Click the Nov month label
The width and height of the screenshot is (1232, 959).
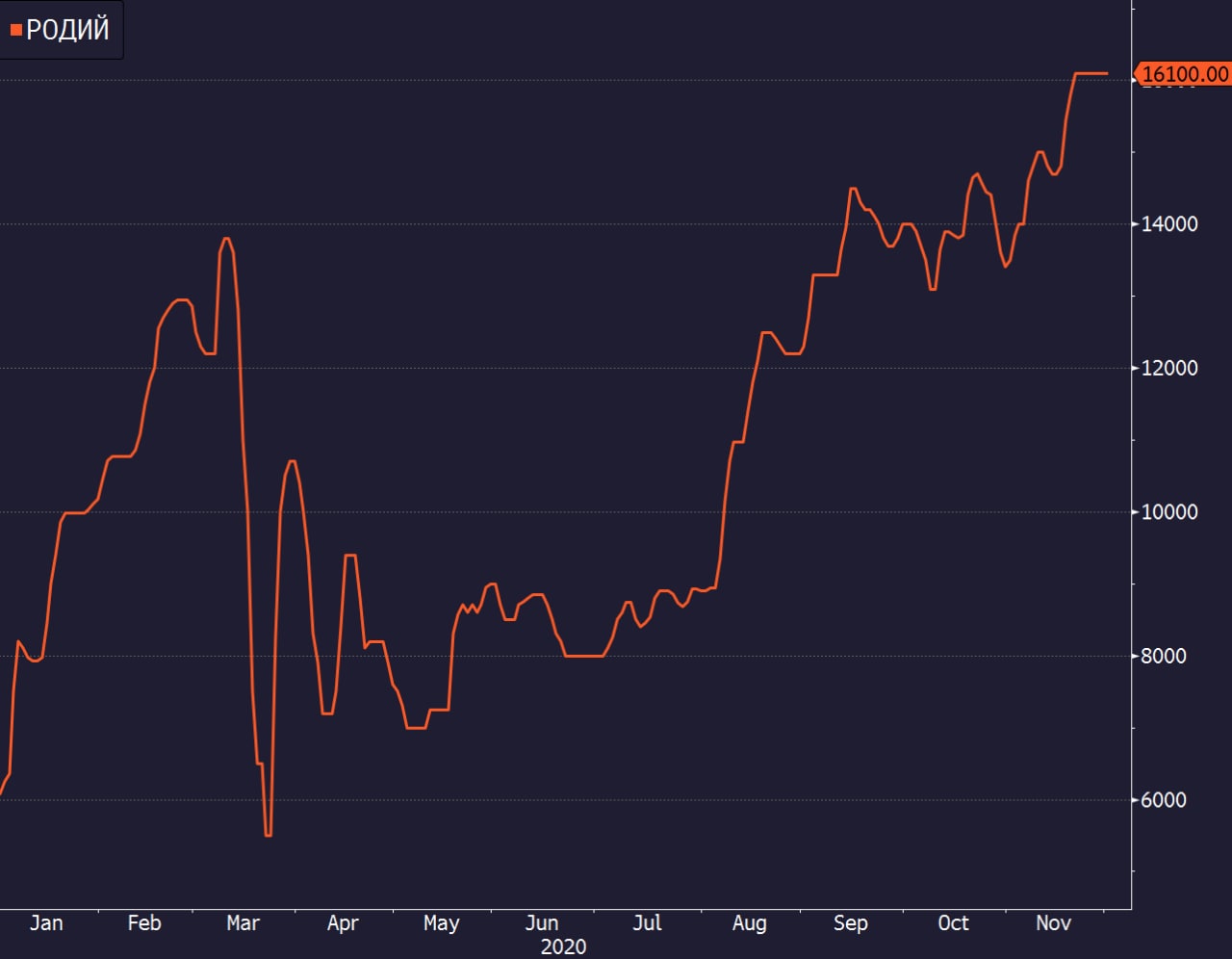[x=1053, y=923]
